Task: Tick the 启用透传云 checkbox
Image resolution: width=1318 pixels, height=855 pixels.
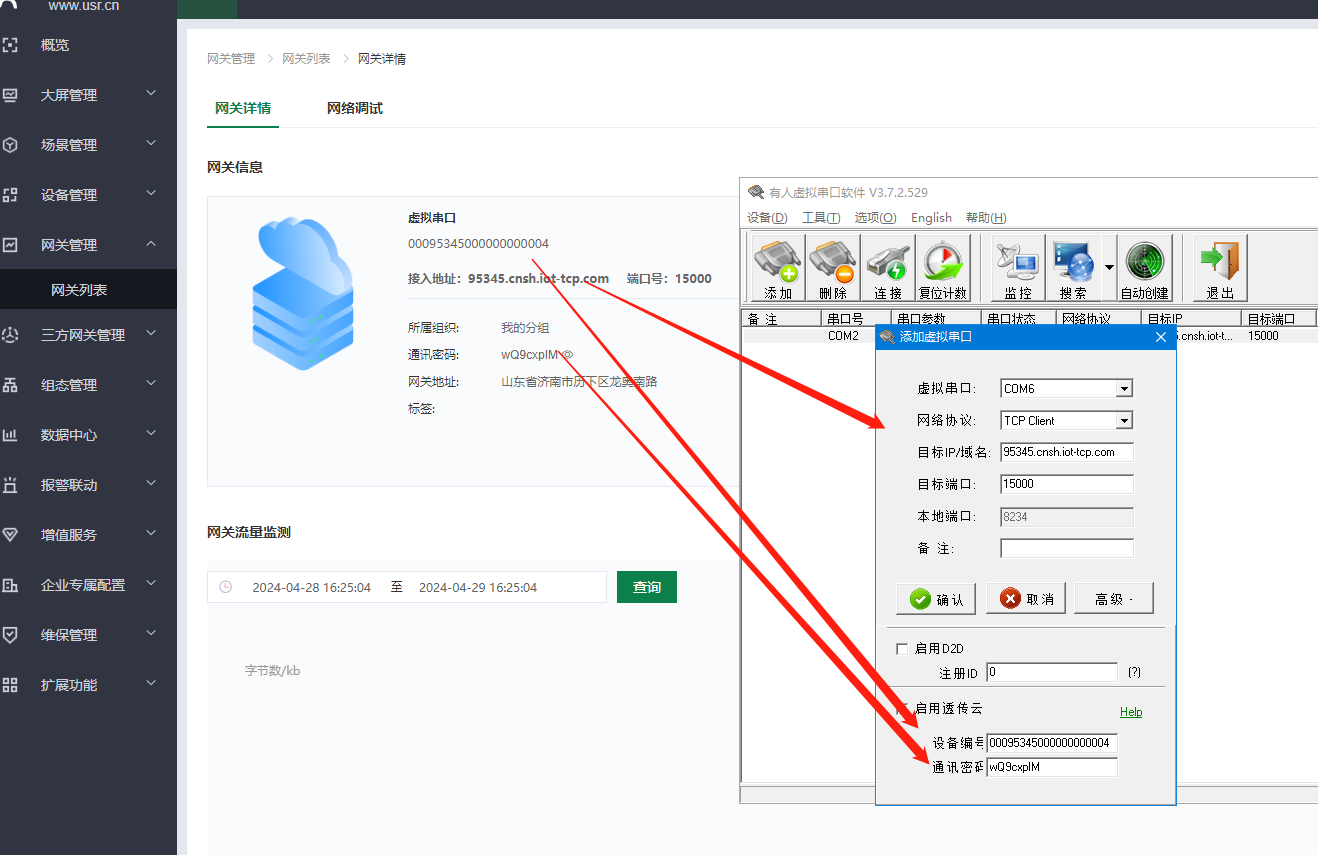Action: 902,708
